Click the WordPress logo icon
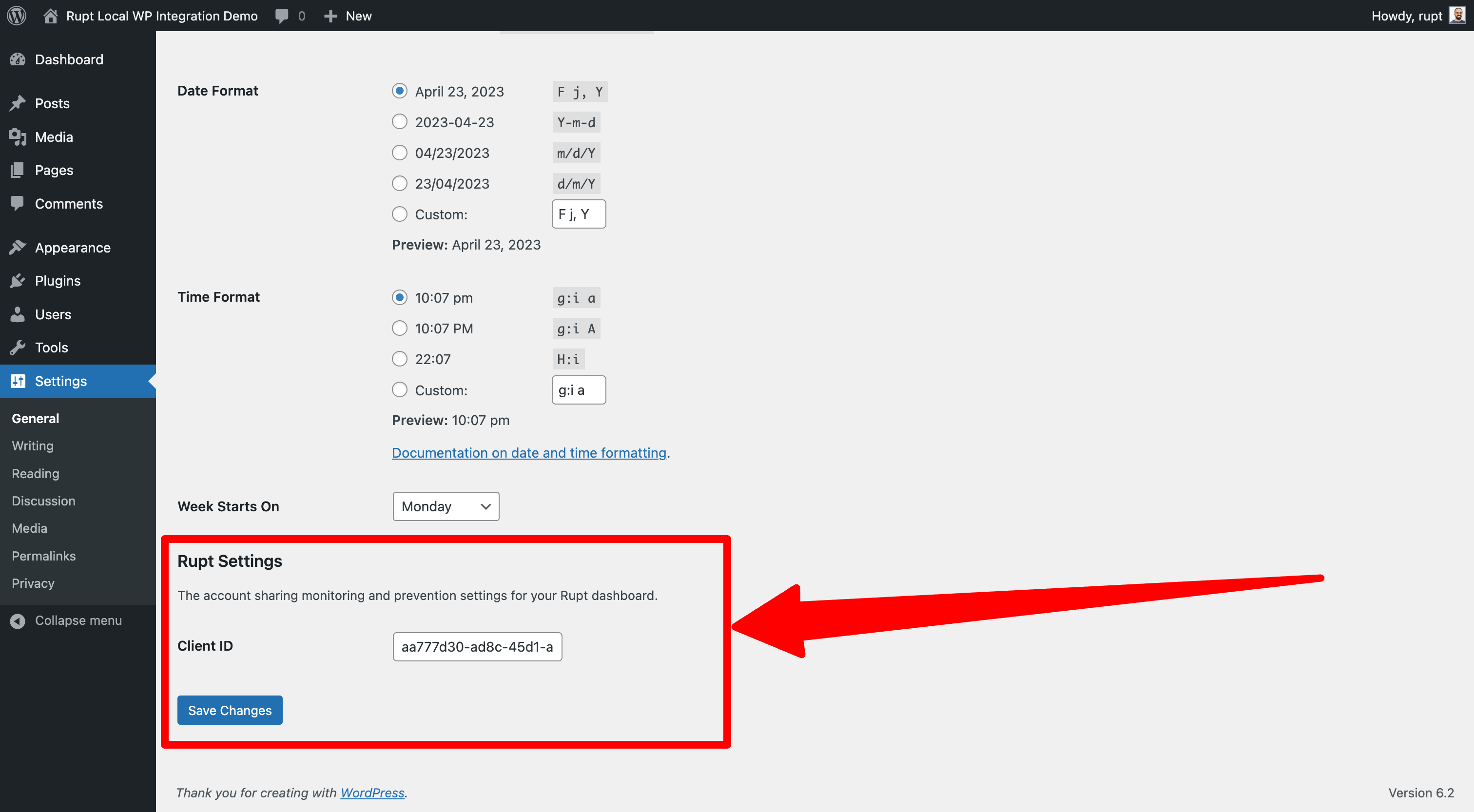Viewport: 1474px width, 812px height. 17,16
